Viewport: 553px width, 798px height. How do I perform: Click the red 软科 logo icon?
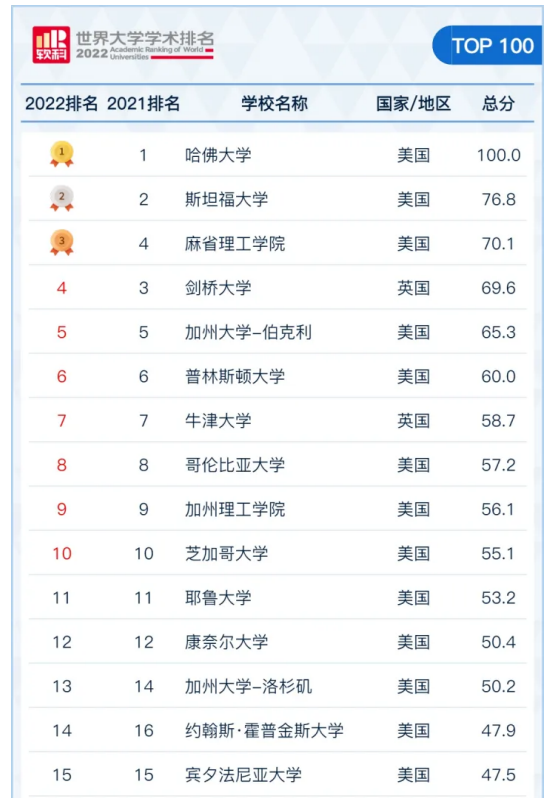(51, 45)
